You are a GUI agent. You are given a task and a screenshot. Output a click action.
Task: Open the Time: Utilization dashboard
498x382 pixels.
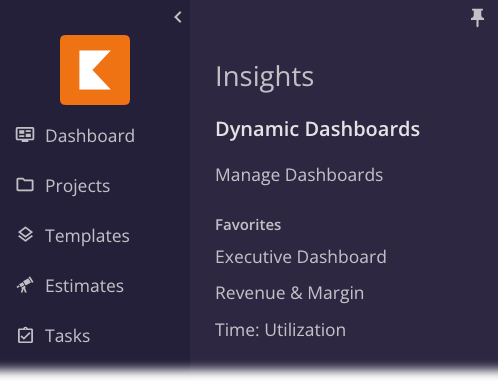click(281, 330)
